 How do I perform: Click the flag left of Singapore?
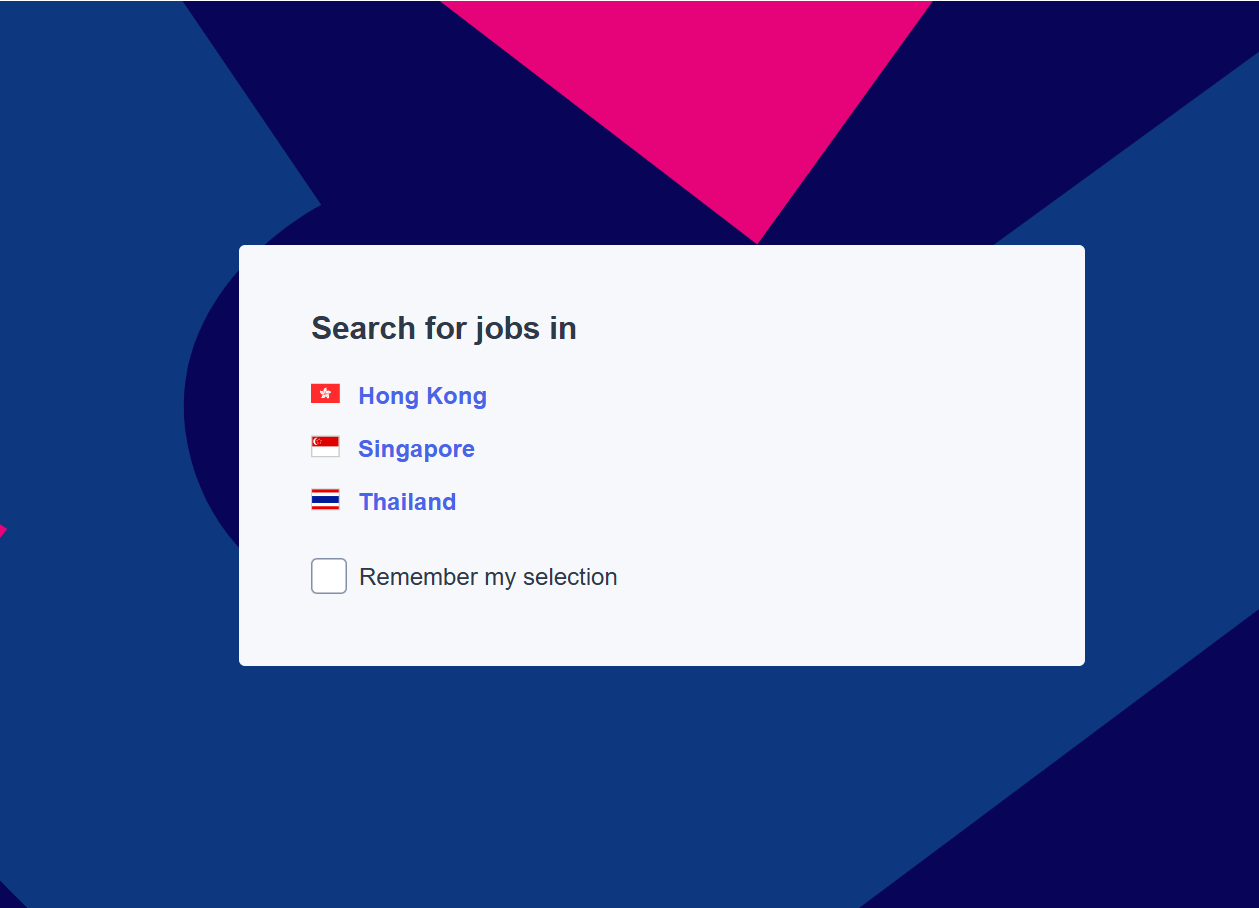click(x=325, y=447)
